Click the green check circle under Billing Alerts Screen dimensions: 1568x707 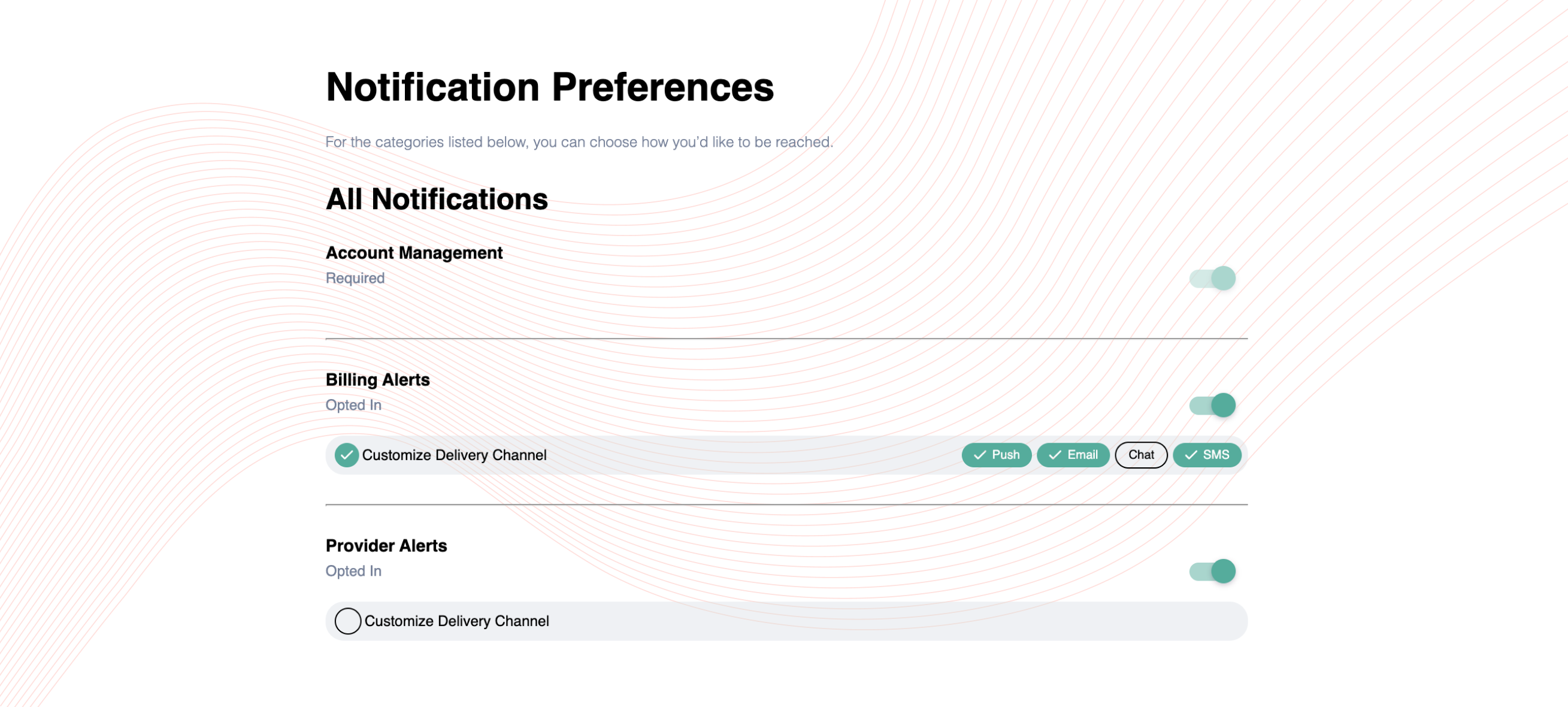(346, 455)
